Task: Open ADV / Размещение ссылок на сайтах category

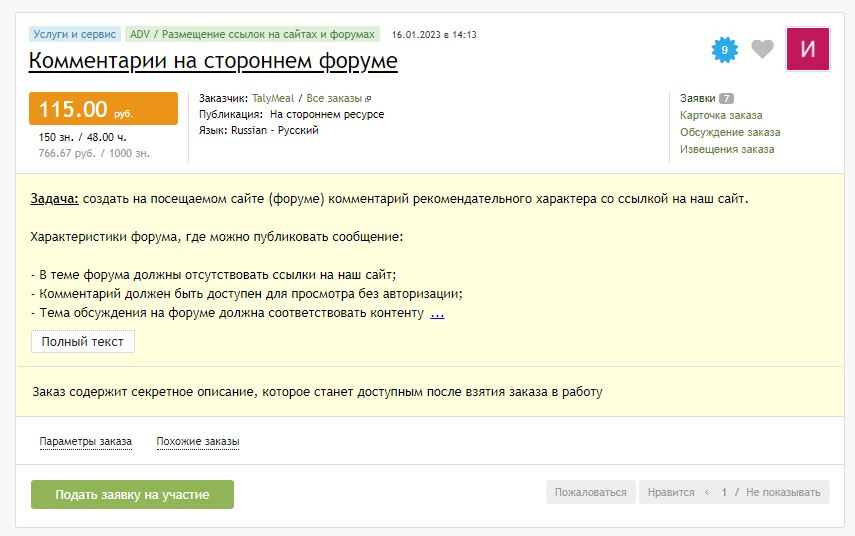Action: pos(252,34)
